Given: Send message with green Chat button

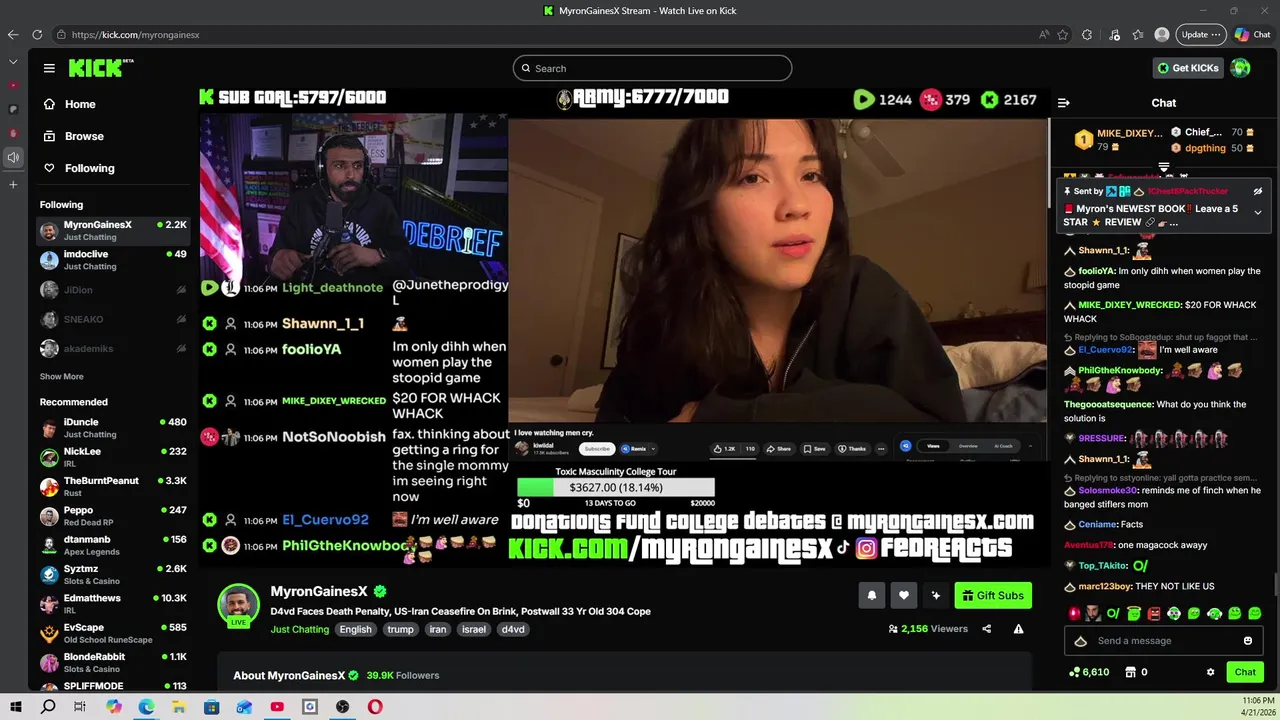Looking at the screenshot, I should (1245, 672).
